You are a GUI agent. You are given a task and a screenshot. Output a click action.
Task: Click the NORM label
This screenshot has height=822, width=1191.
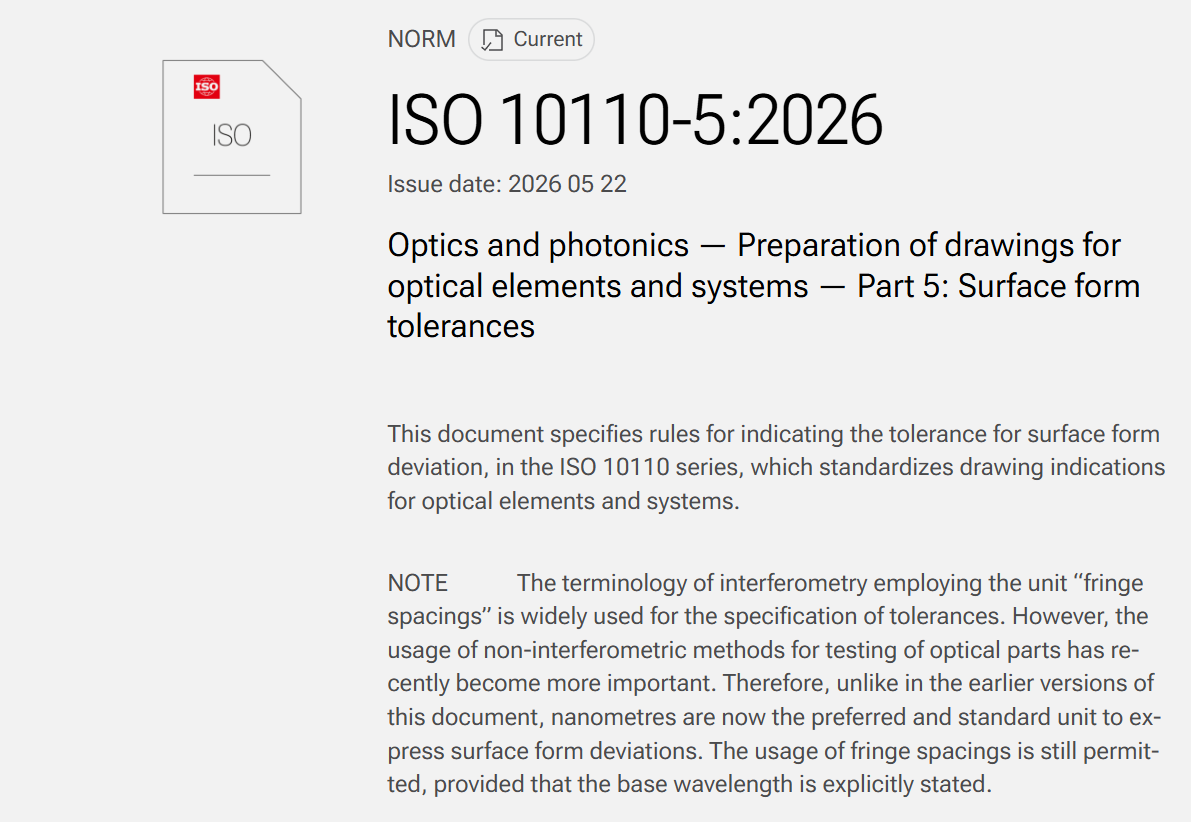tap(422, 39)
